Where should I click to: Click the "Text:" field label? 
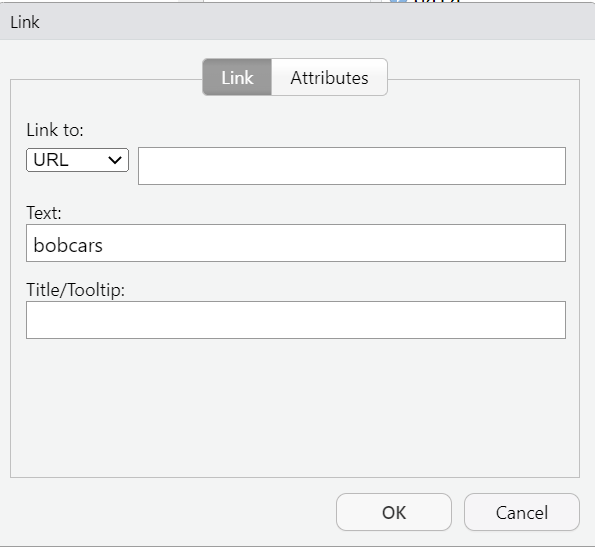[44, 213]
